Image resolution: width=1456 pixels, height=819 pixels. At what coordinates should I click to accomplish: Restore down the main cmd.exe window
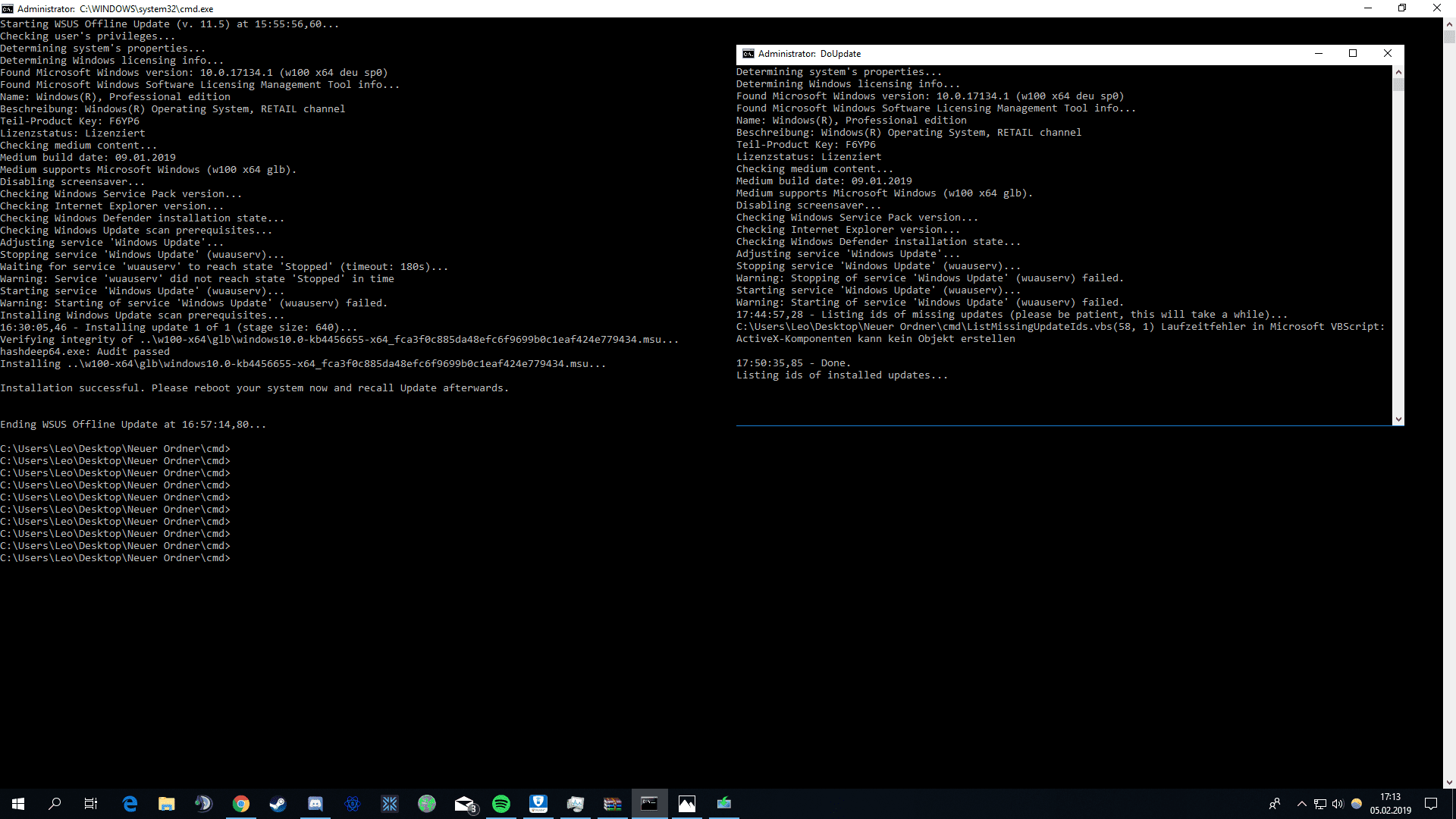tap(1402, 8)
